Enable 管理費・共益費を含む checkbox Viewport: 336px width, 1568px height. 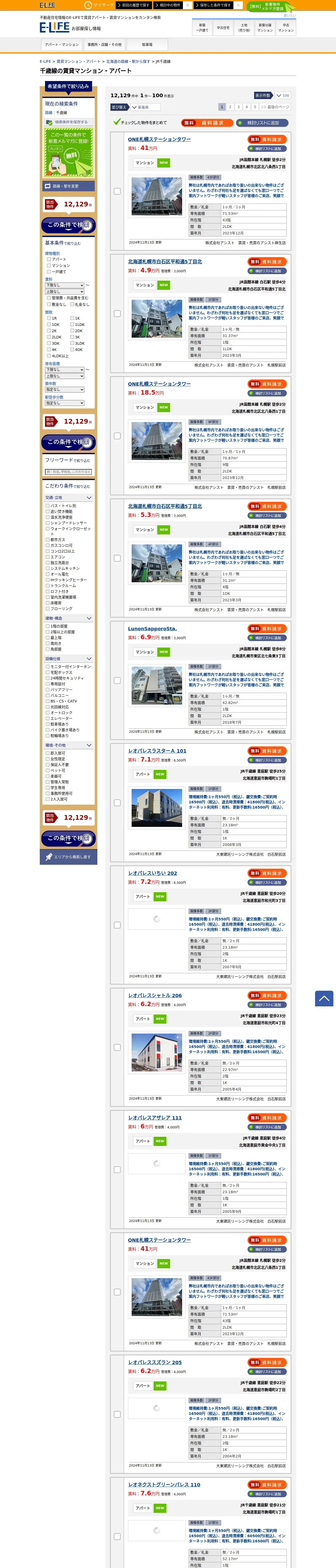click(49, 298)
